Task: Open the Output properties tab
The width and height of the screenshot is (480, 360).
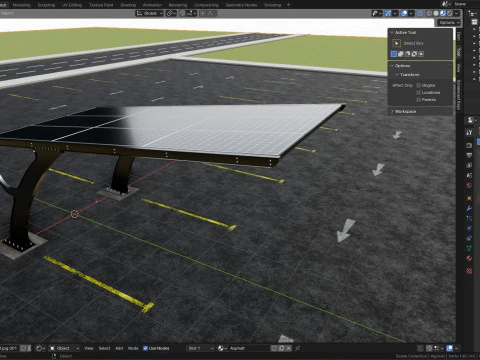Action: 469,155
